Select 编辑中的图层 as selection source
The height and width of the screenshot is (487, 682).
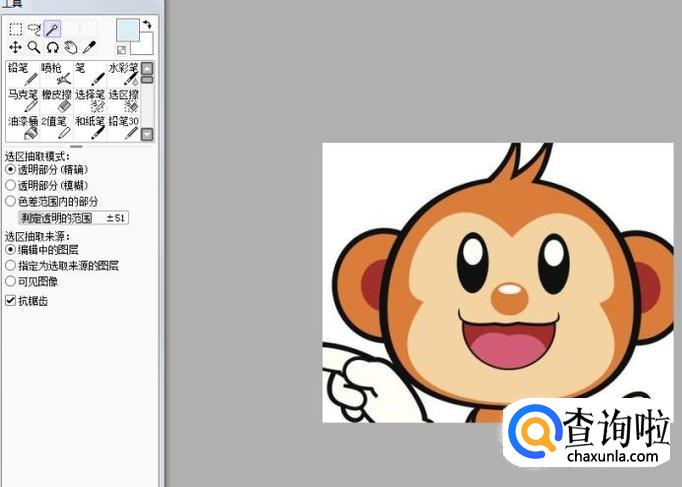tap(42, 250)
